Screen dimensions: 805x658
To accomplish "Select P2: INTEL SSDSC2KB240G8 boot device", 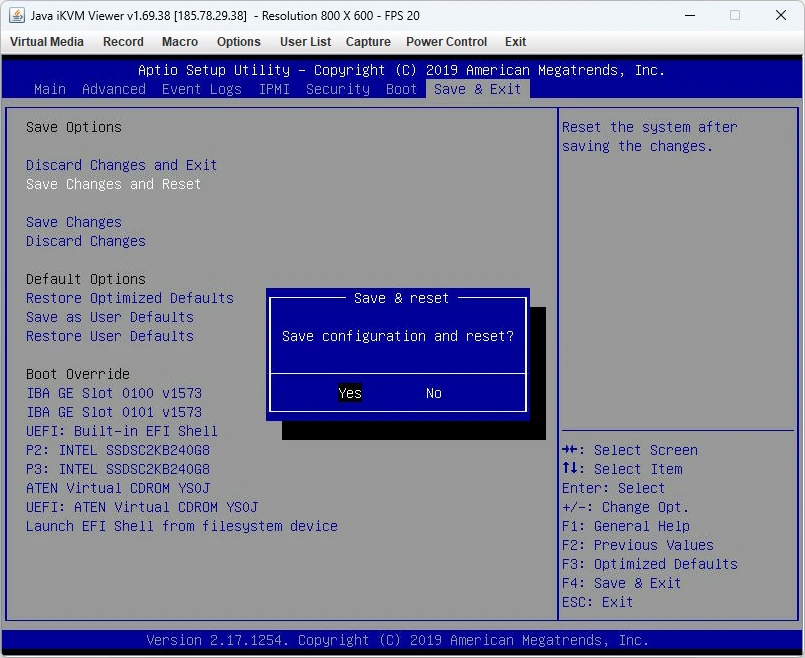I will click(x=117, y=450).
